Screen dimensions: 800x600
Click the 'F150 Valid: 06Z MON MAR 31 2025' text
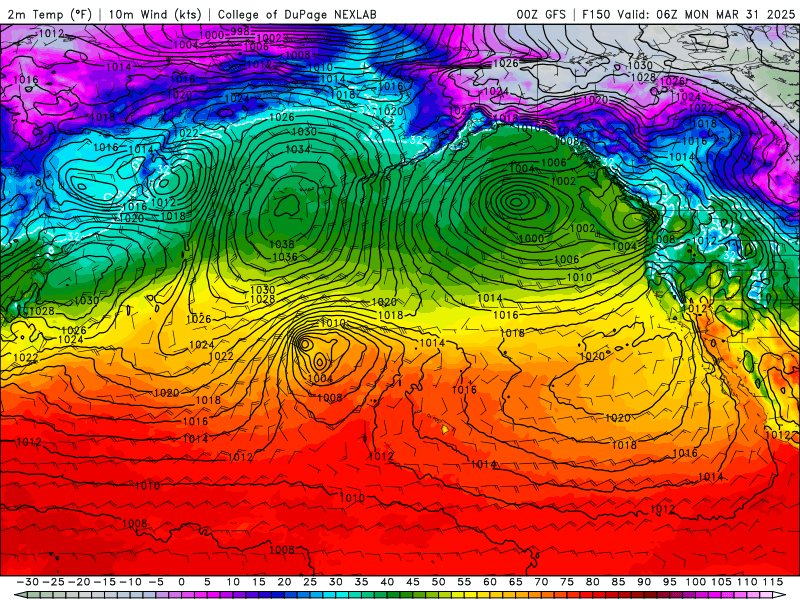[x=688, y=14]
